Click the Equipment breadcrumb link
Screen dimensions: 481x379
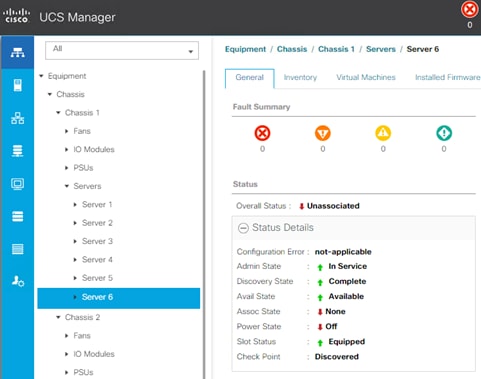(245, 49)
